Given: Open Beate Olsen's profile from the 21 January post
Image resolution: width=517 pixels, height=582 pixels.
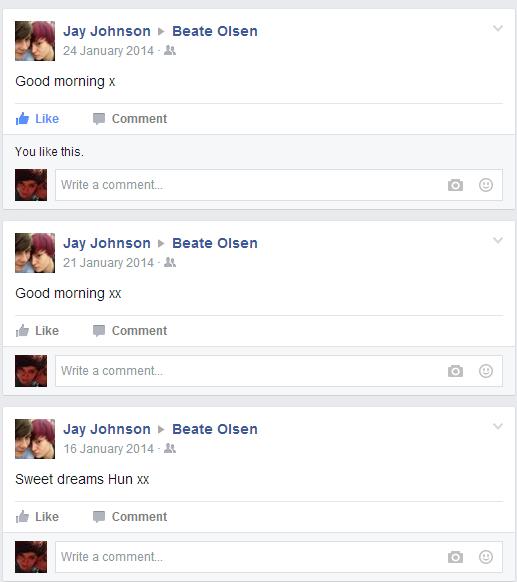Looking at the screenshot, I should click(215, 243).
